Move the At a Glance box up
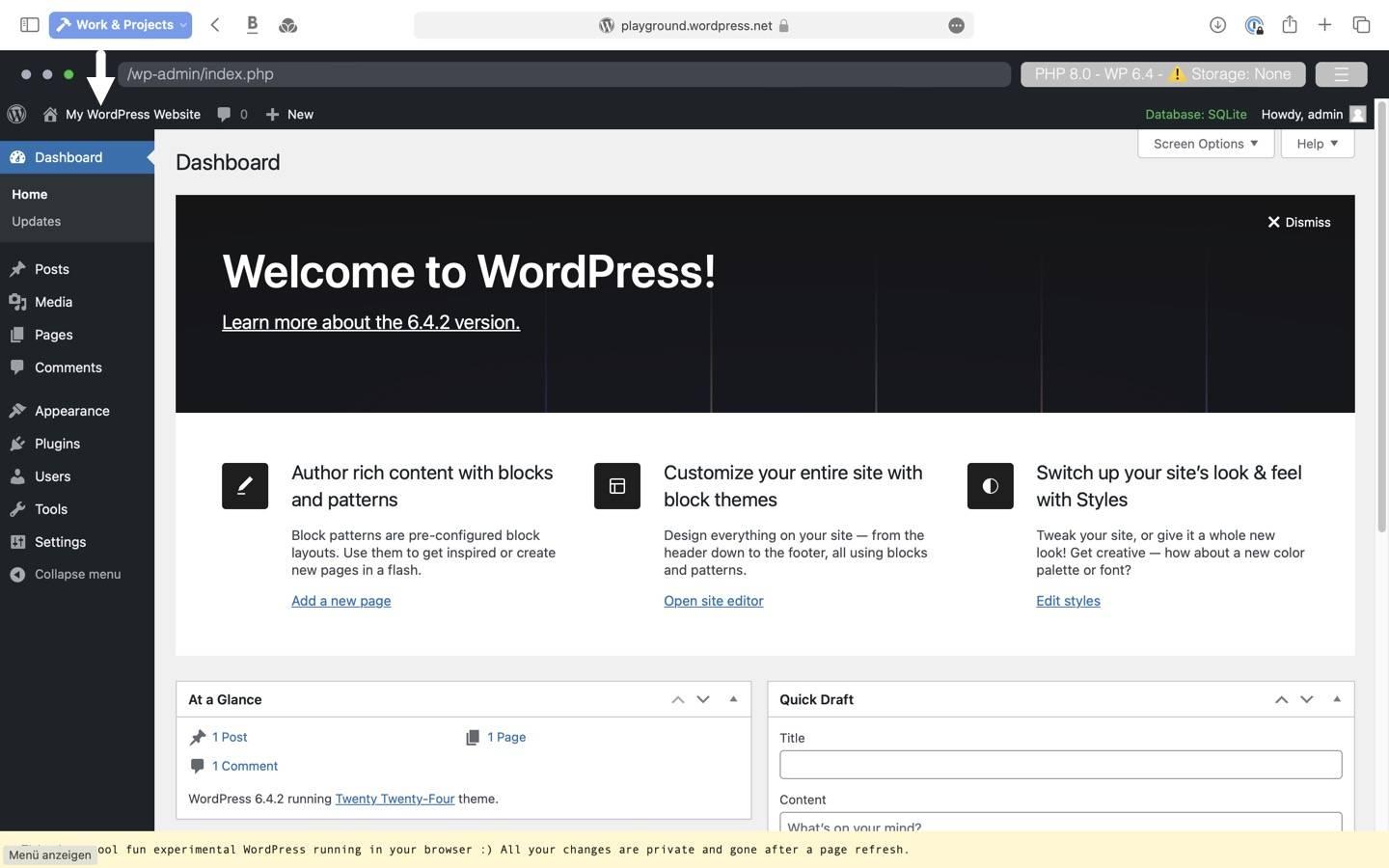This screenshot has width=1389, height=868. tap(678, 699)
